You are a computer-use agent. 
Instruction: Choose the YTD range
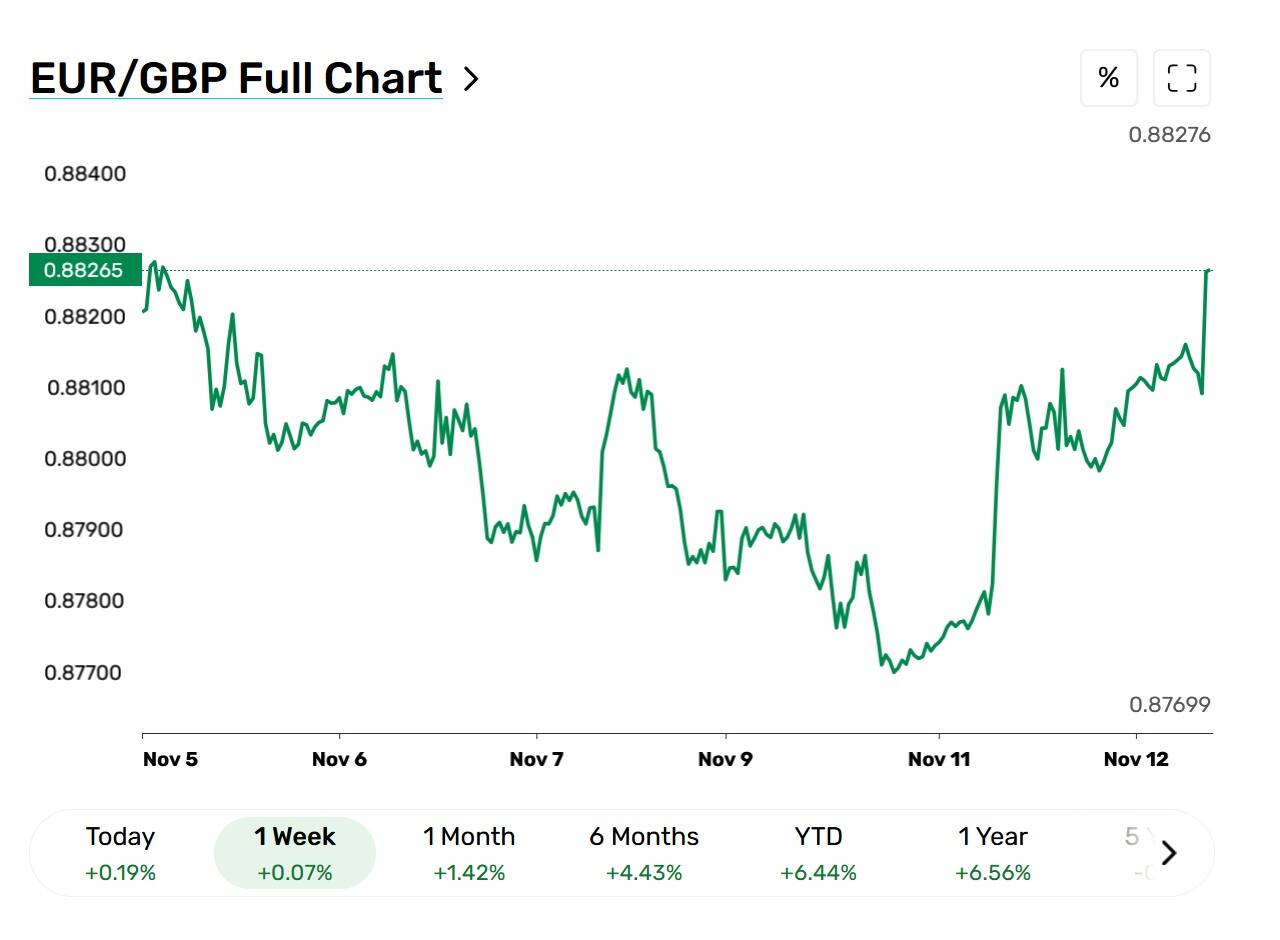[x=818, y=853]
